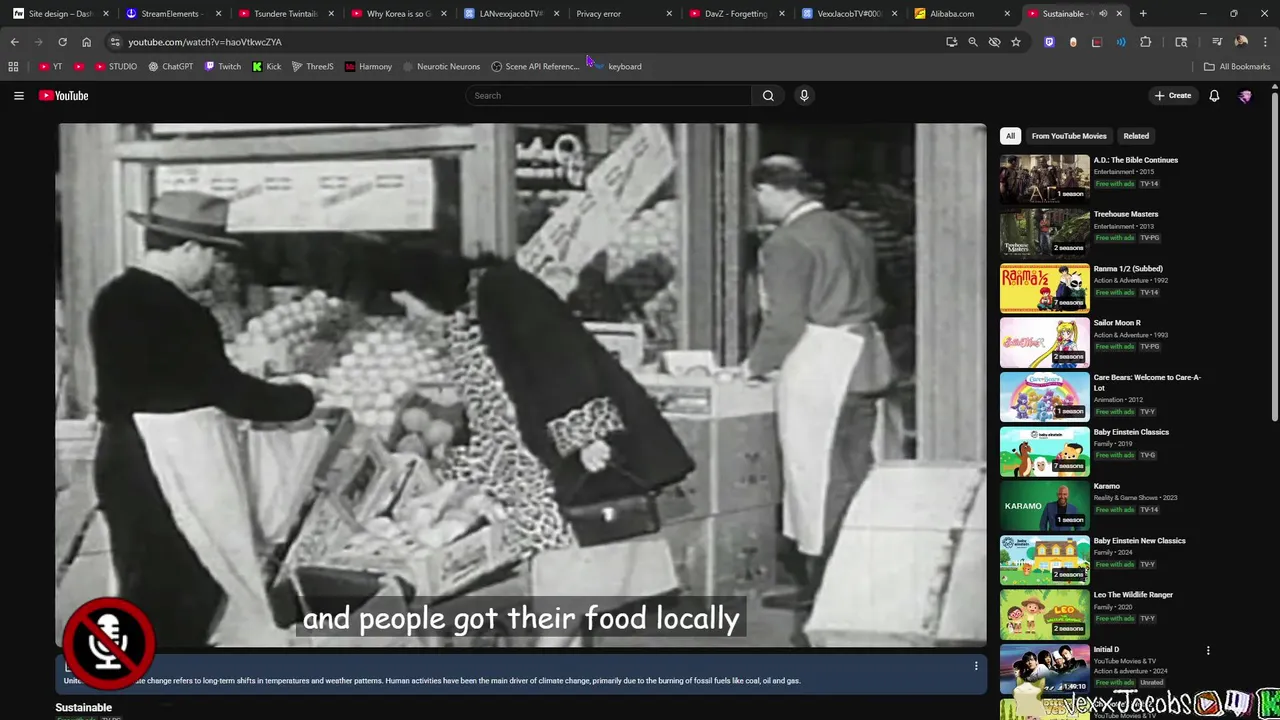Open Baby Einstein Classics thumbnail
Viewport: 1280px width, 720px height.
(x=1045, y=450)
